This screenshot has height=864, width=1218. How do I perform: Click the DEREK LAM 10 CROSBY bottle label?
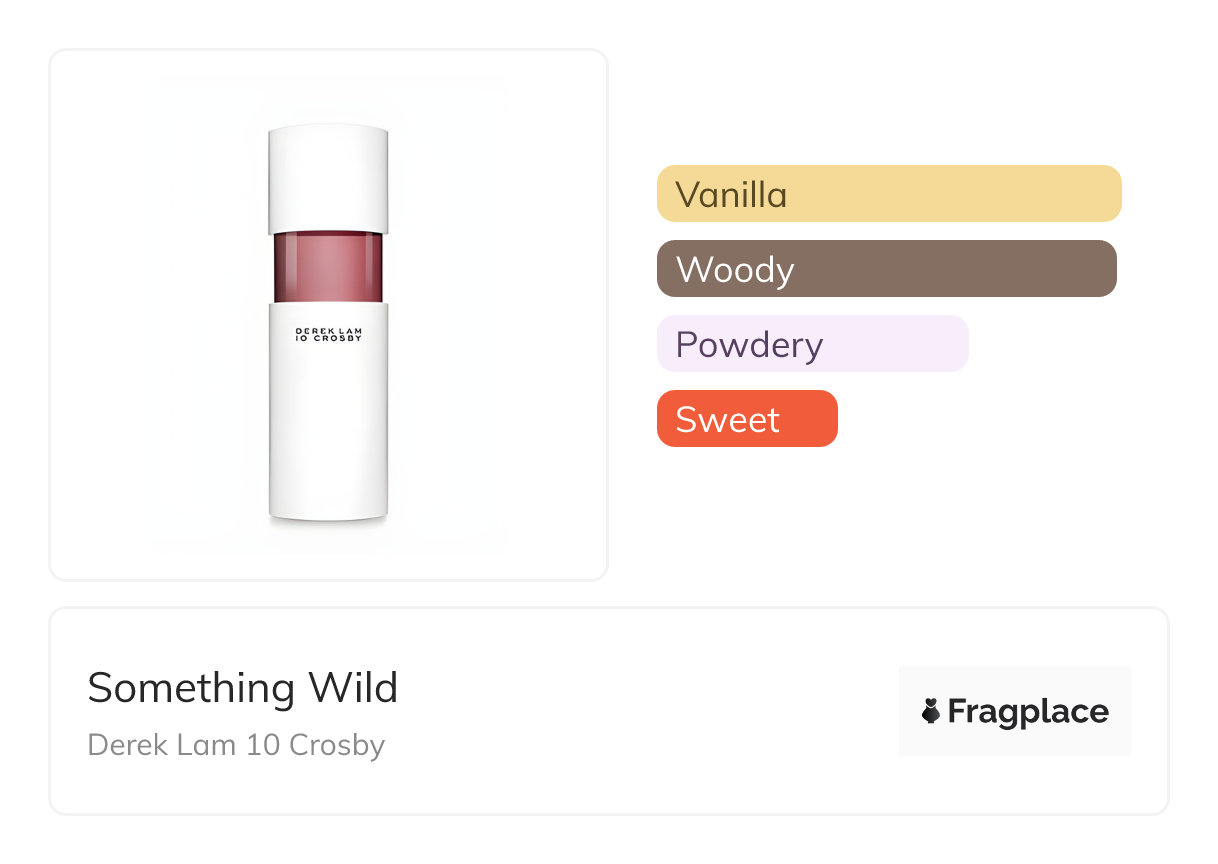(328, 335)
